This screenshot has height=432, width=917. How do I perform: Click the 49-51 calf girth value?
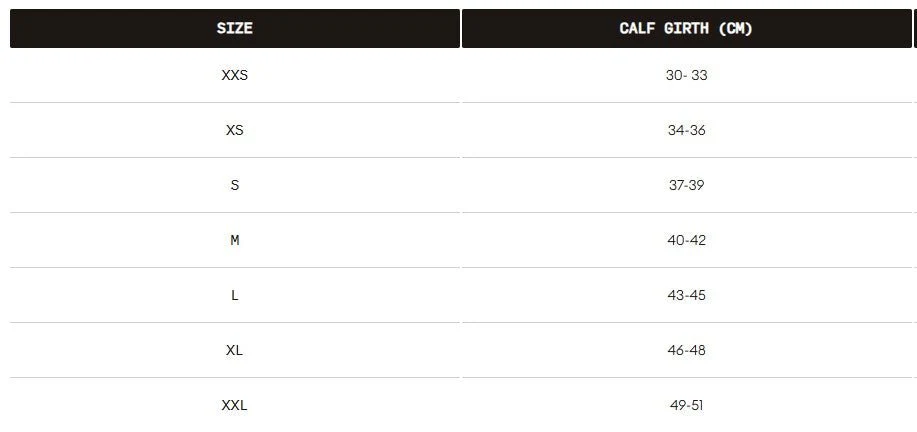coord(686,405)
